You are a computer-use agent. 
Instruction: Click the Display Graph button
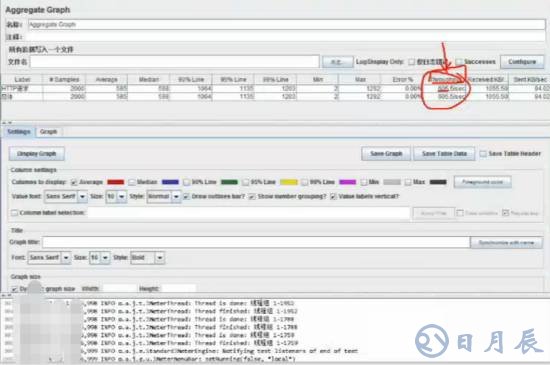[36, 154]
